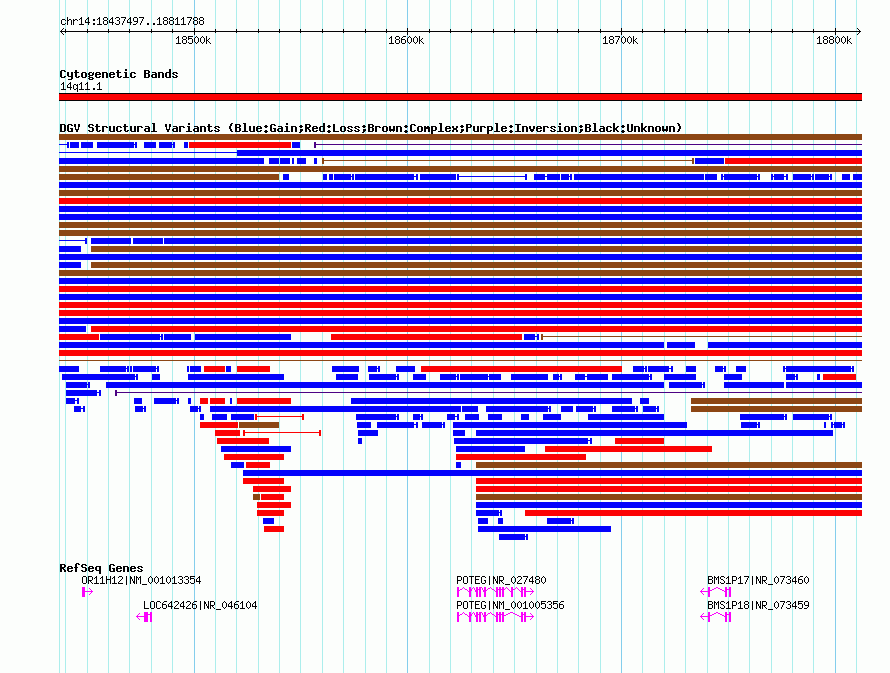Click the 18600k scale label

click(406, 40)
